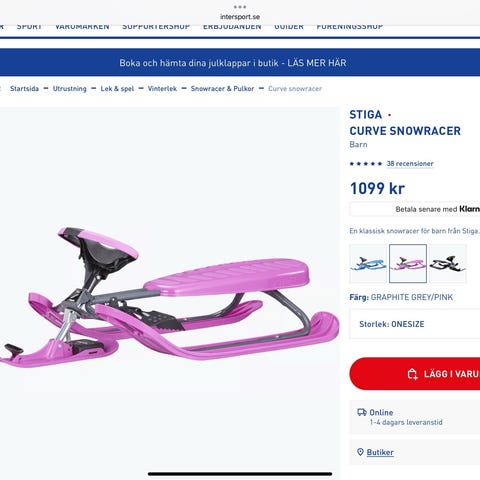
Task: Click the delivery truck icon next to Online
Action: [362, 412]
